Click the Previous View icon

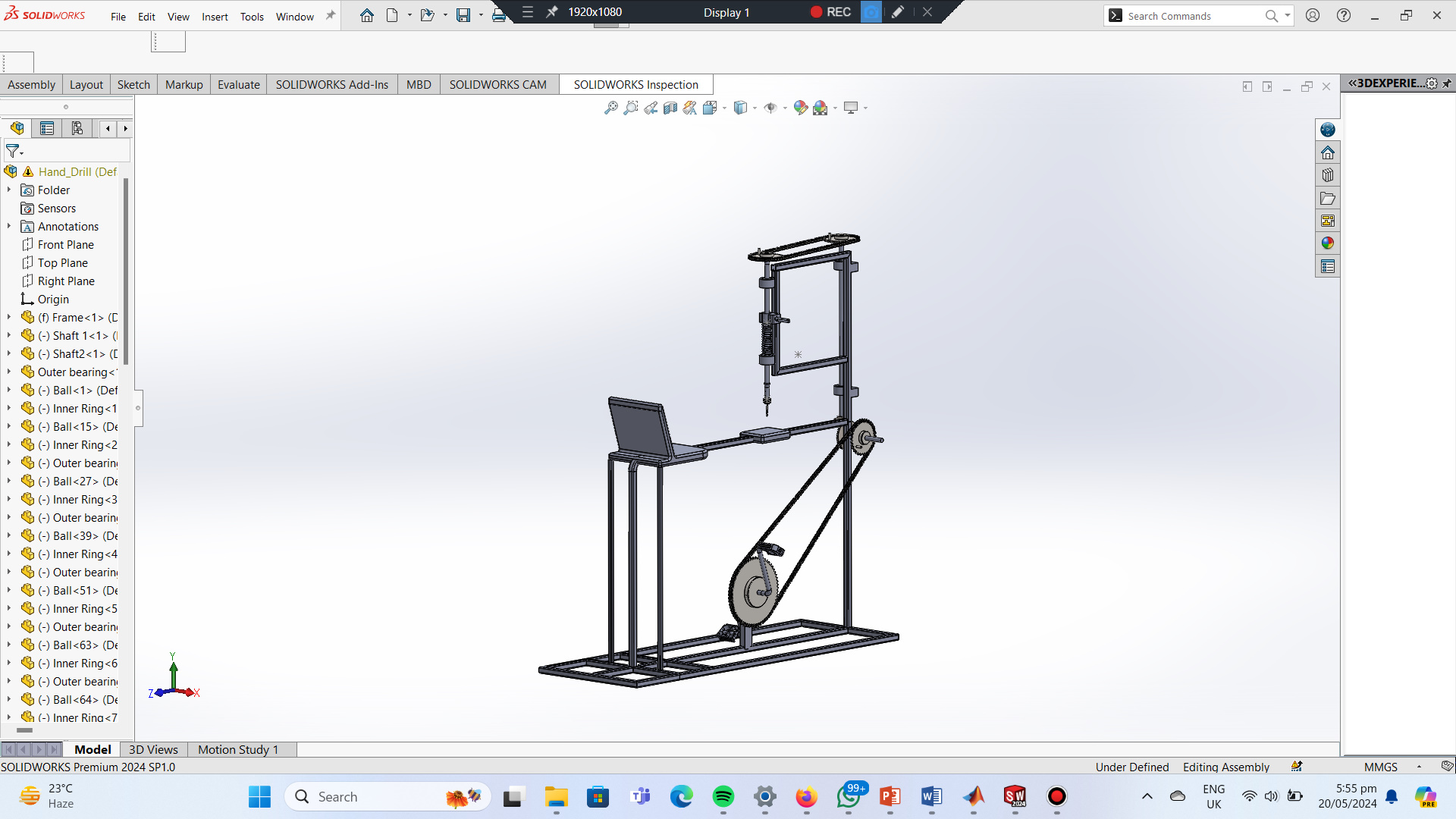[651, 108]
